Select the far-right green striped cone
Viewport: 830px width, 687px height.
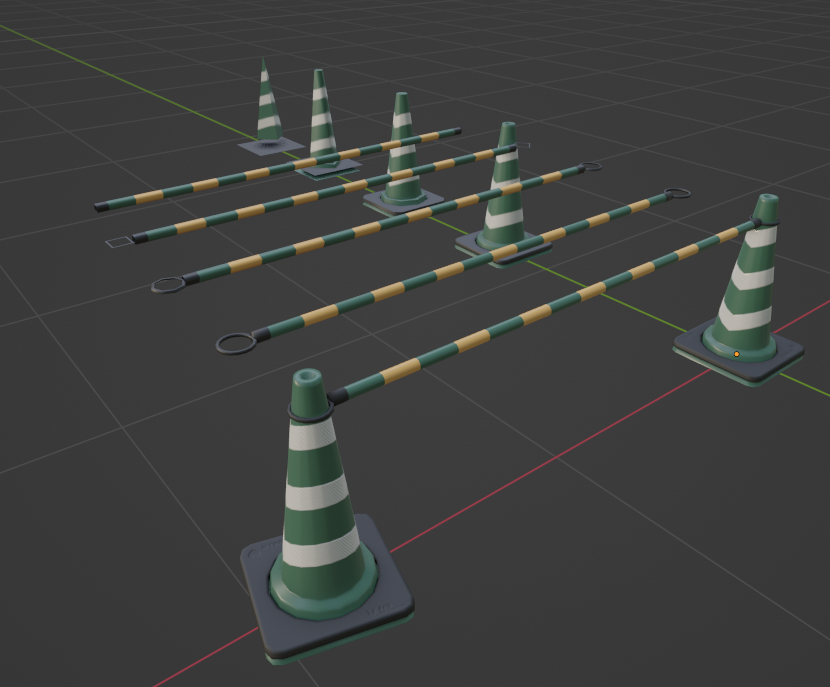[x=750, y=290]
